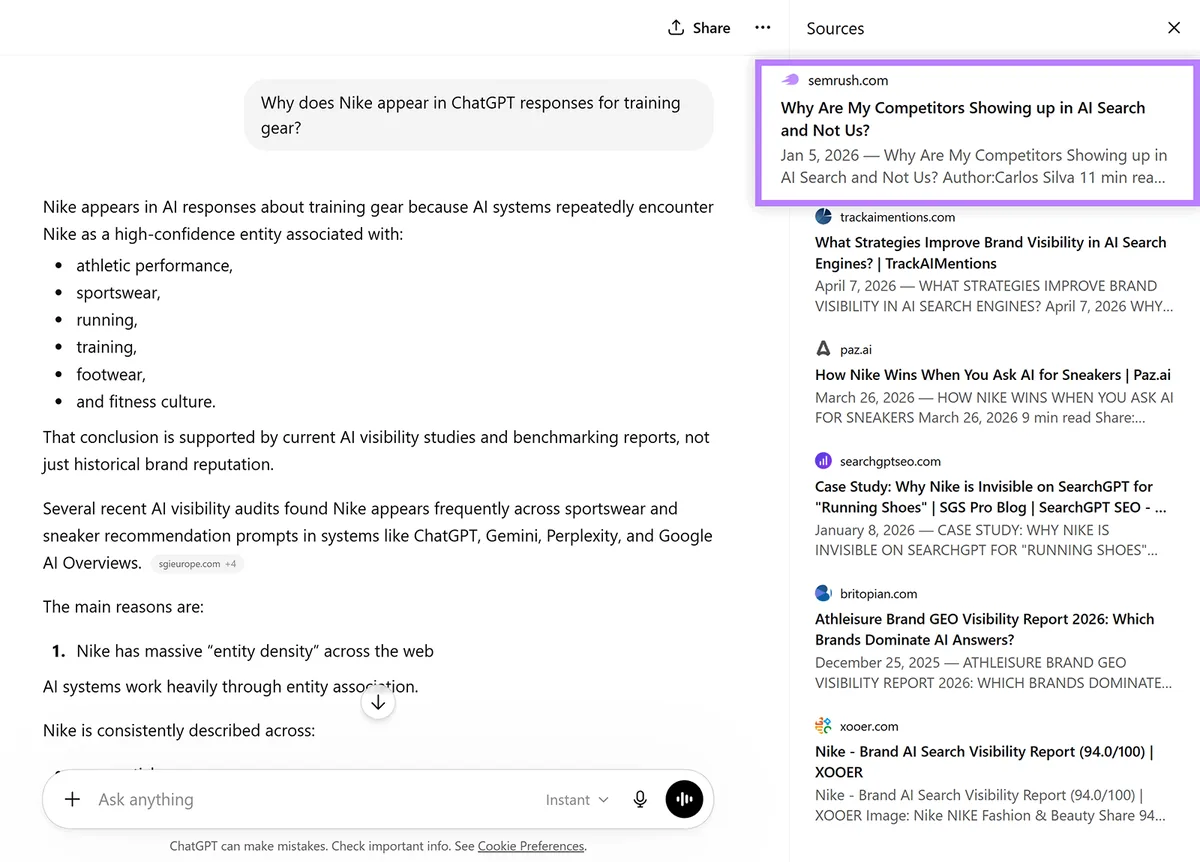Open How Nike Wins article from Paz.ai
This screenshot has width=1200, height=862.
(x=993, y=375)
